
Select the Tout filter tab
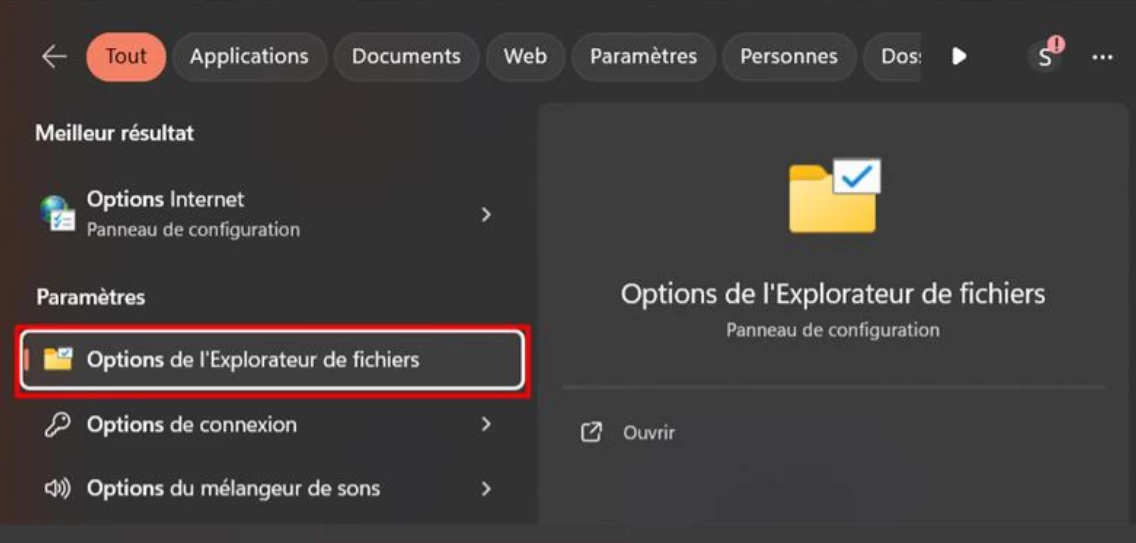point(126,57)
